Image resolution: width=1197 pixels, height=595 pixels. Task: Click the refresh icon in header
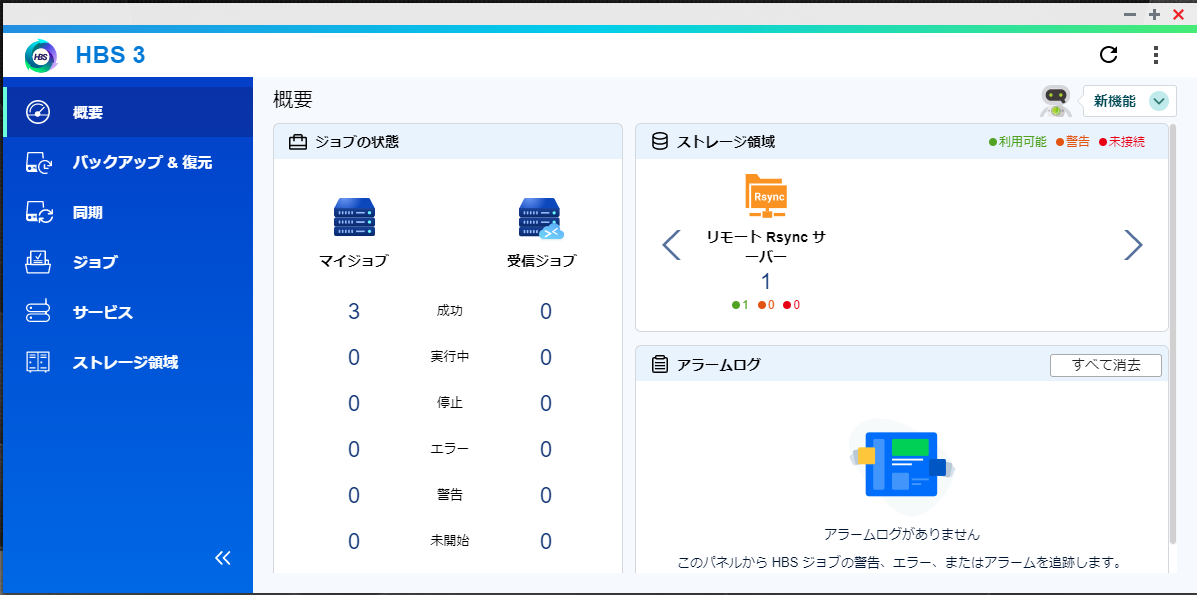pos(1108,54)
